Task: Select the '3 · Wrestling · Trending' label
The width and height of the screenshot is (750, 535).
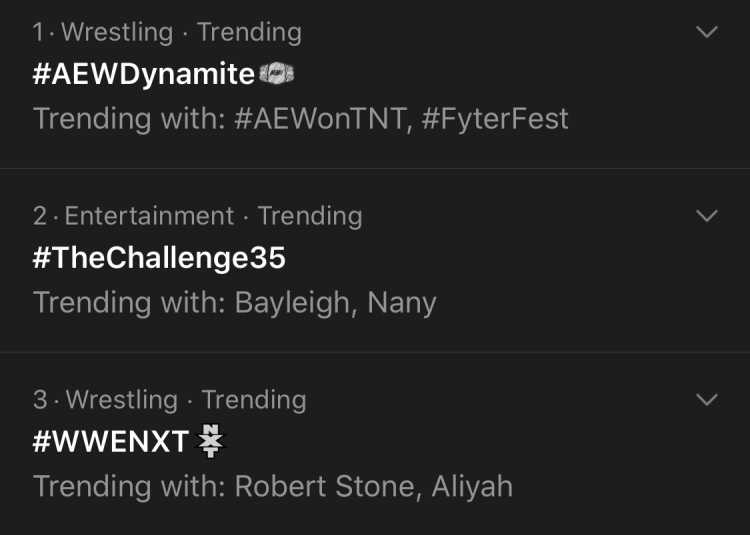Action: click(170, 400)
